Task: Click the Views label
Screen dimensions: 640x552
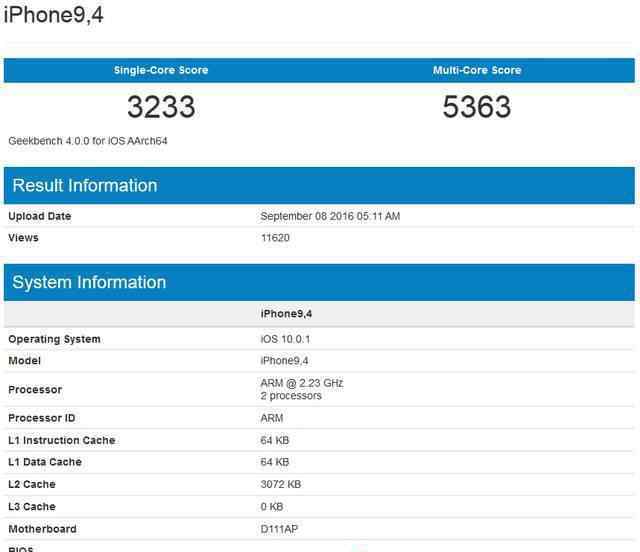Action: [23, 238]
